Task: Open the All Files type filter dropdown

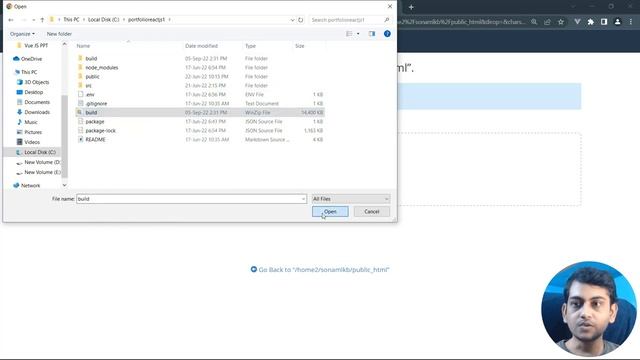Action: (351, 199)
